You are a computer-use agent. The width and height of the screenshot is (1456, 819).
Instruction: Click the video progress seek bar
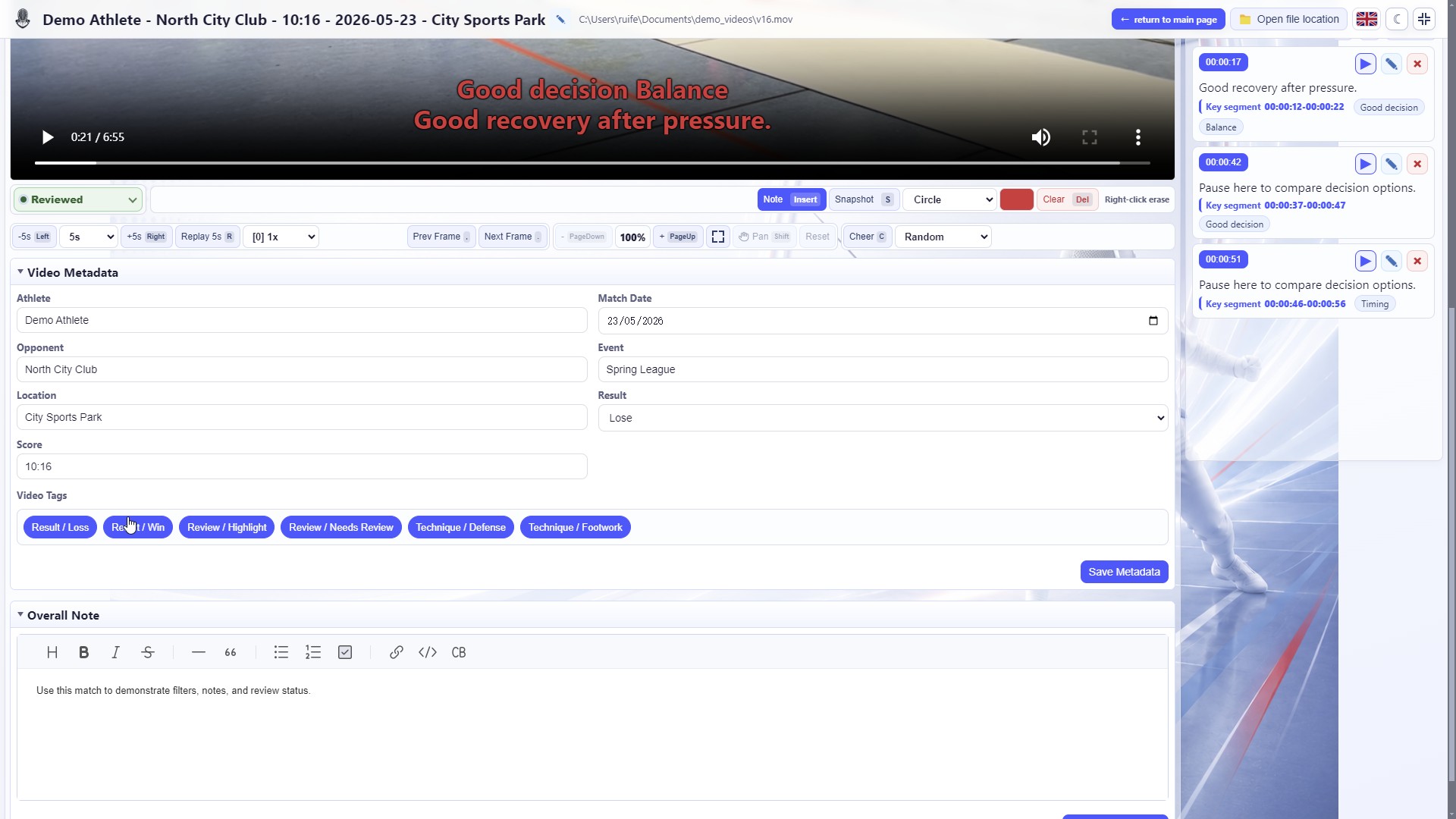coord(592,162)
